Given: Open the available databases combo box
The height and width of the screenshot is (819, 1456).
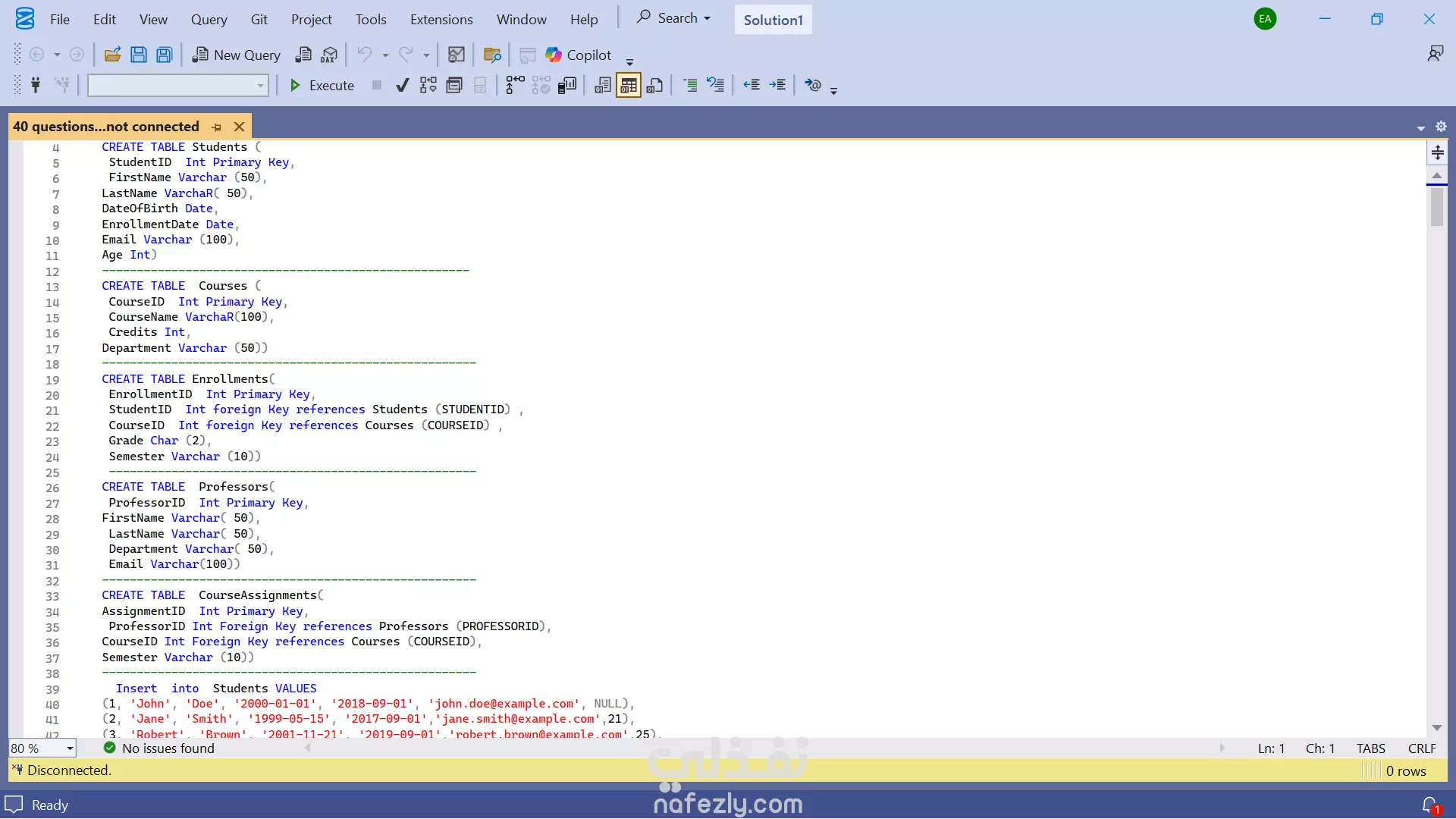Looking at the screenshot, I should pos(178,85).
